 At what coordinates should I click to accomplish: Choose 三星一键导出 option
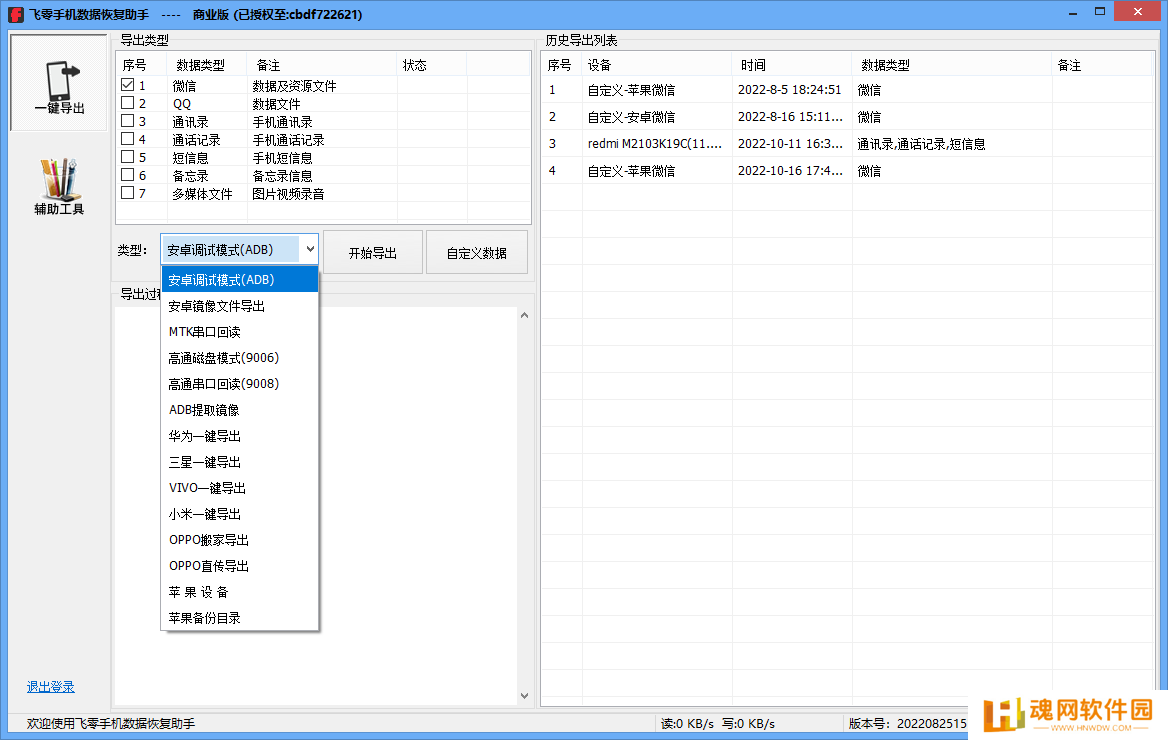tap(240, 462)
